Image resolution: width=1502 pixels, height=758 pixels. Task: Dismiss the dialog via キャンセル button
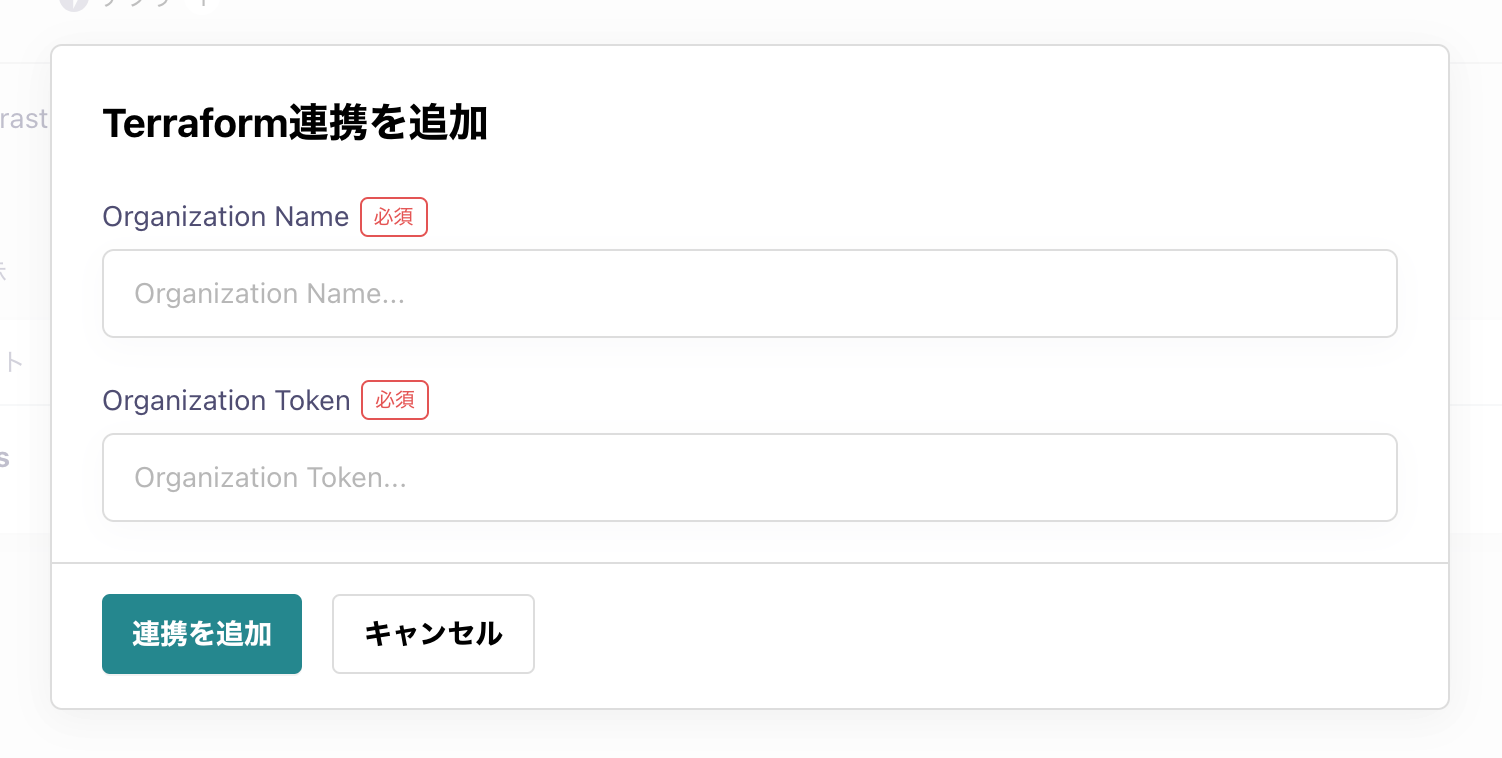[433, 634]
